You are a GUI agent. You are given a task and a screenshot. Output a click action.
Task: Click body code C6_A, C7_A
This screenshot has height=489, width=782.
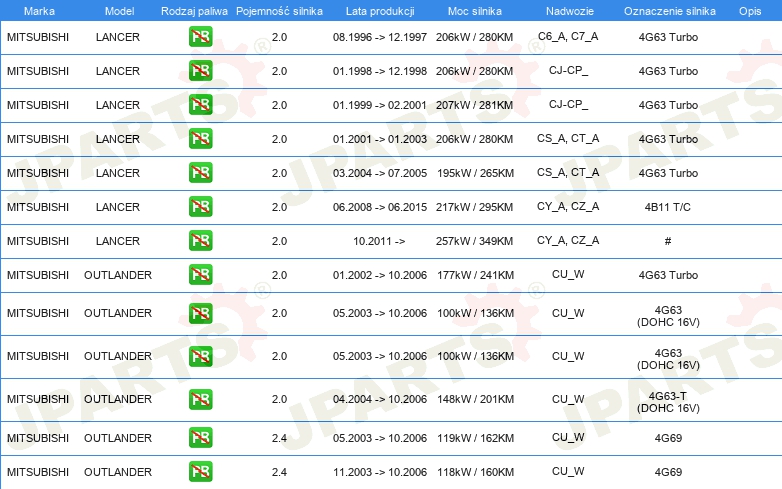point(568,36)
